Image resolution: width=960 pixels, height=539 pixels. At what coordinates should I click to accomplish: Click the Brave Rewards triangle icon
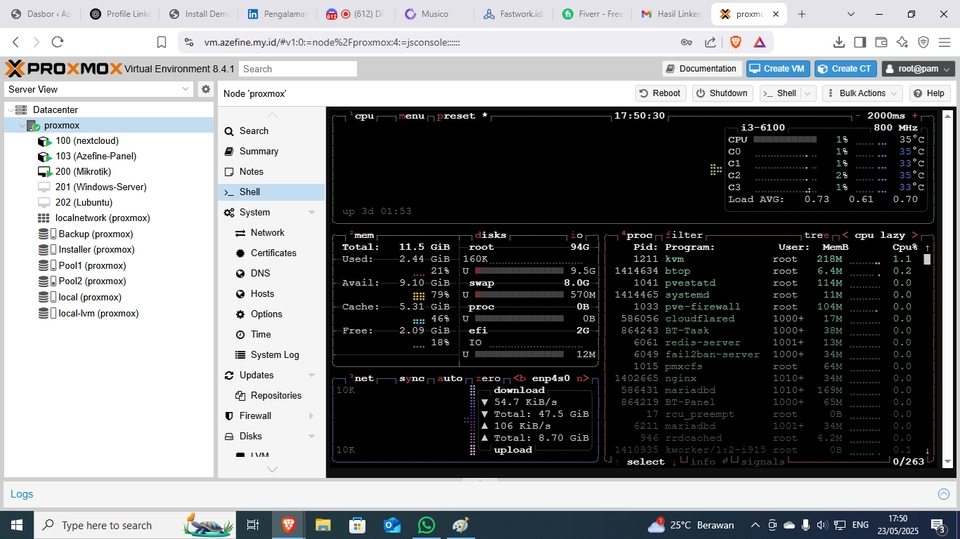coord(759,42)
